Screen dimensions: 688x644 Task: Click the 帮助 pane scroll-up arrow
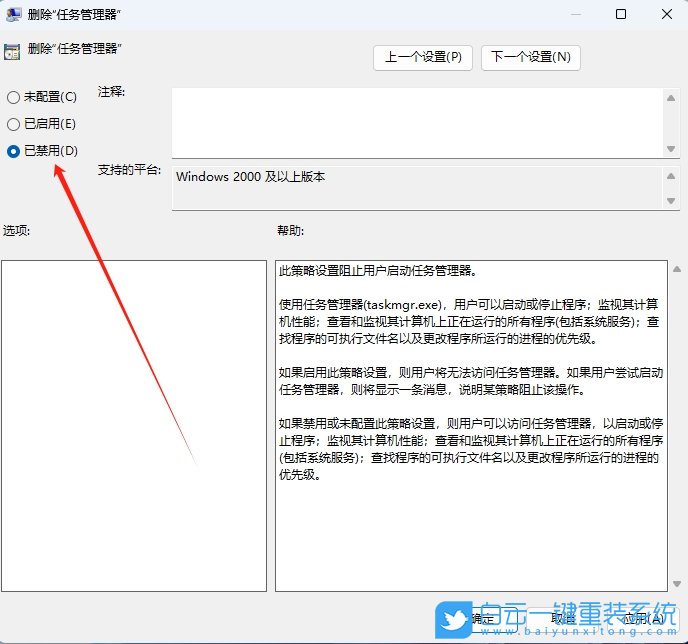[x=677, y=269]
